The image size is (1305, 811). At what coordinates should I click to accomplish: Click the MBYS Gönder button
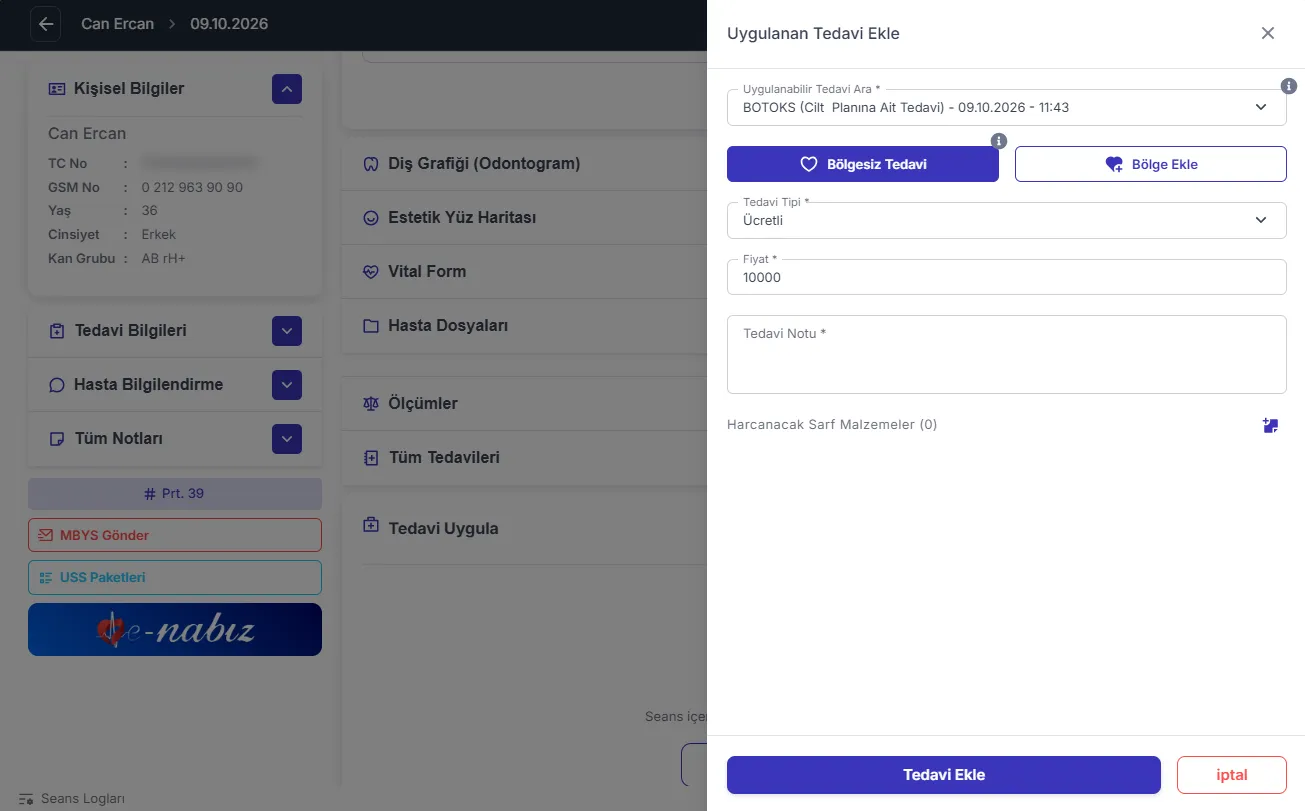pos(175,535)
